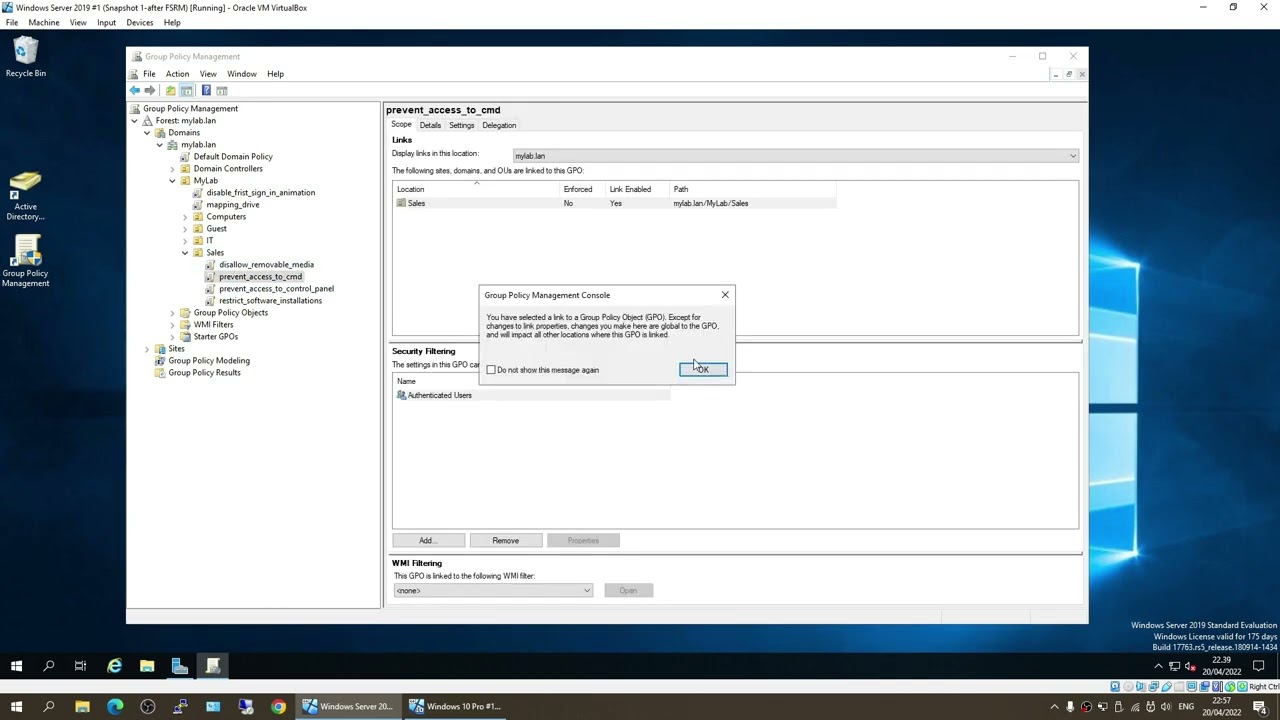
Task: Show hidden icons in guest system tray
Action: point(1159,666)
